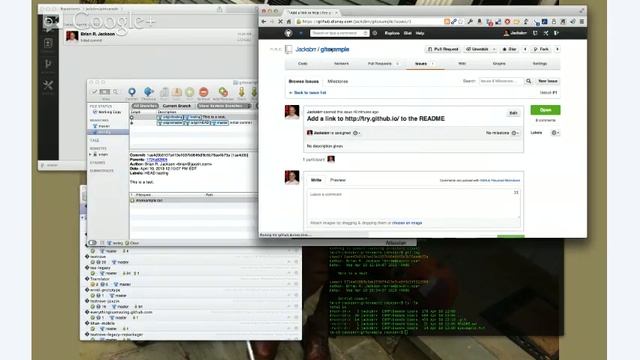Click the Fetch arrow icon in SourceTree toolbar
Image resolution: width=640 pixels, height=360 pixels.
click(242, 92)
